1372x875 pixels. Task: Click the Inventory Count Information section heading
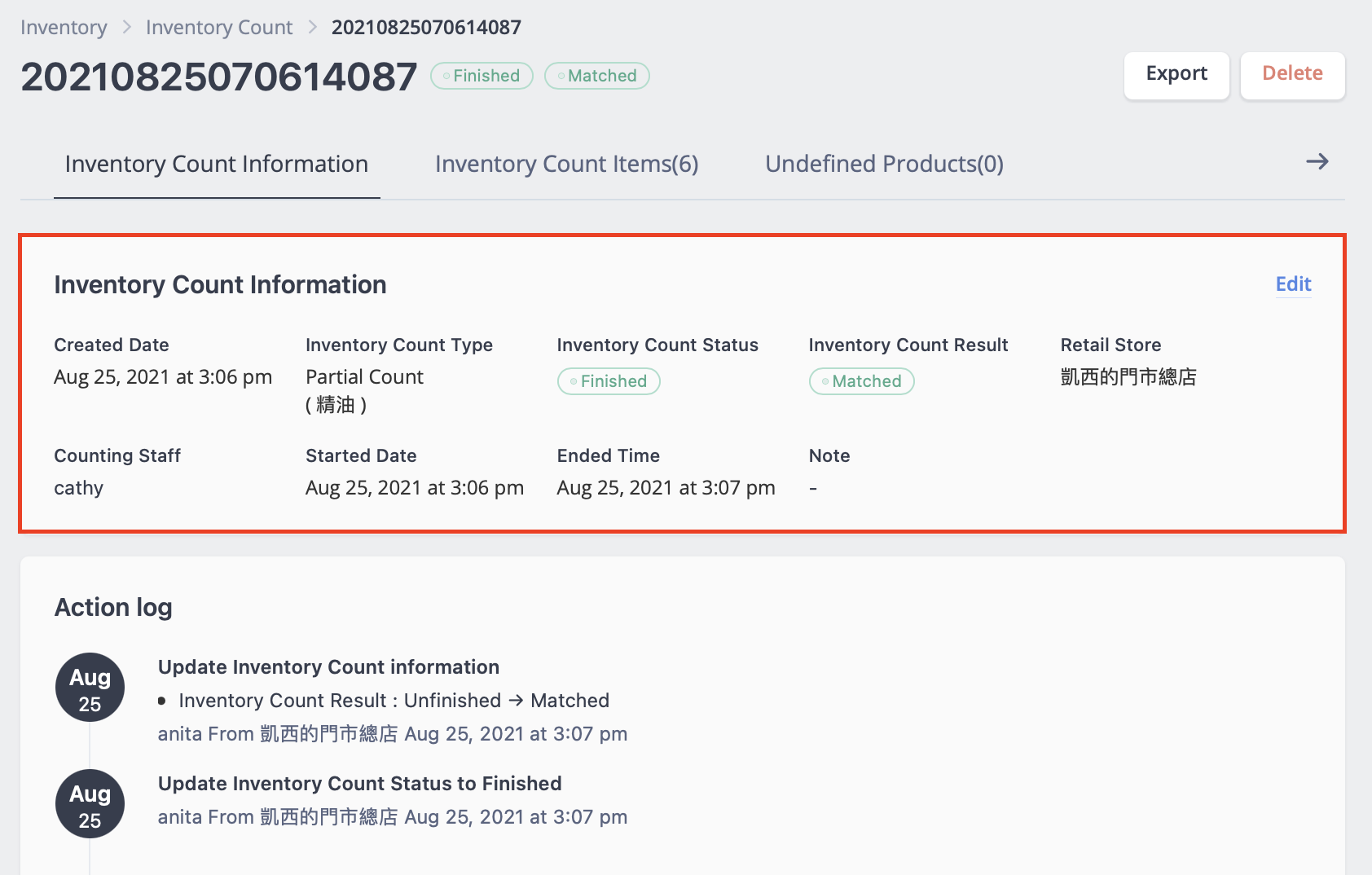click(220, 285)
